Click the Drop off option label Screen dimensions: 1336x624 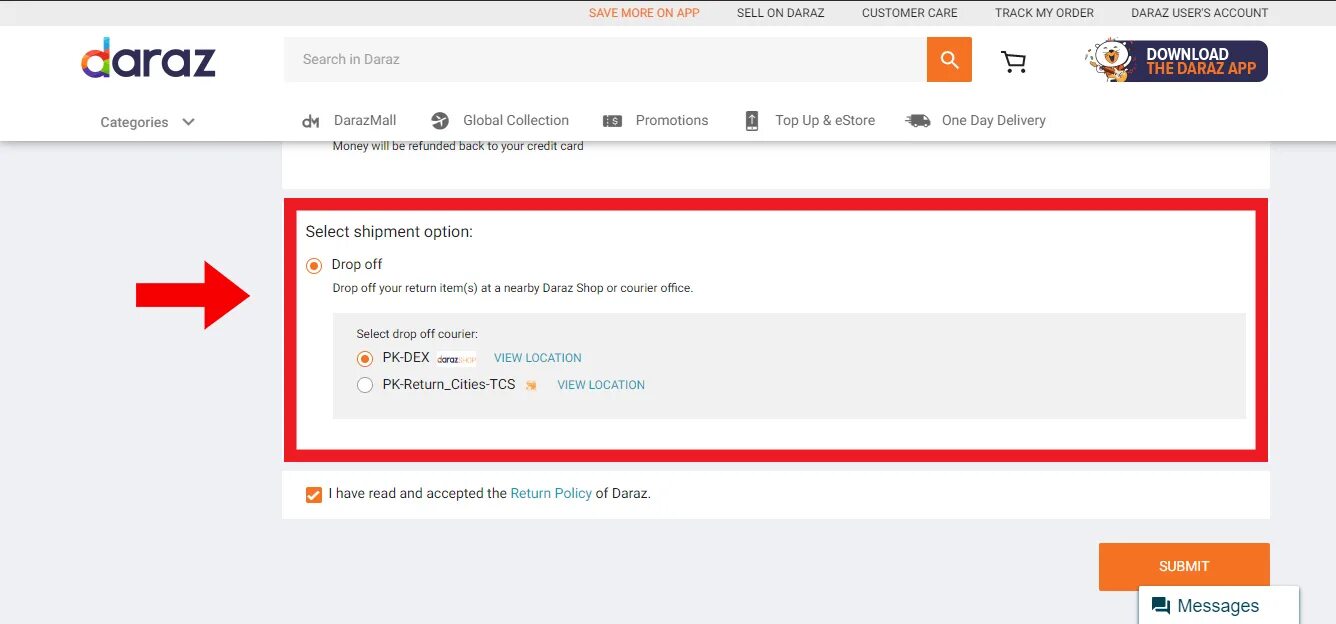357,264
